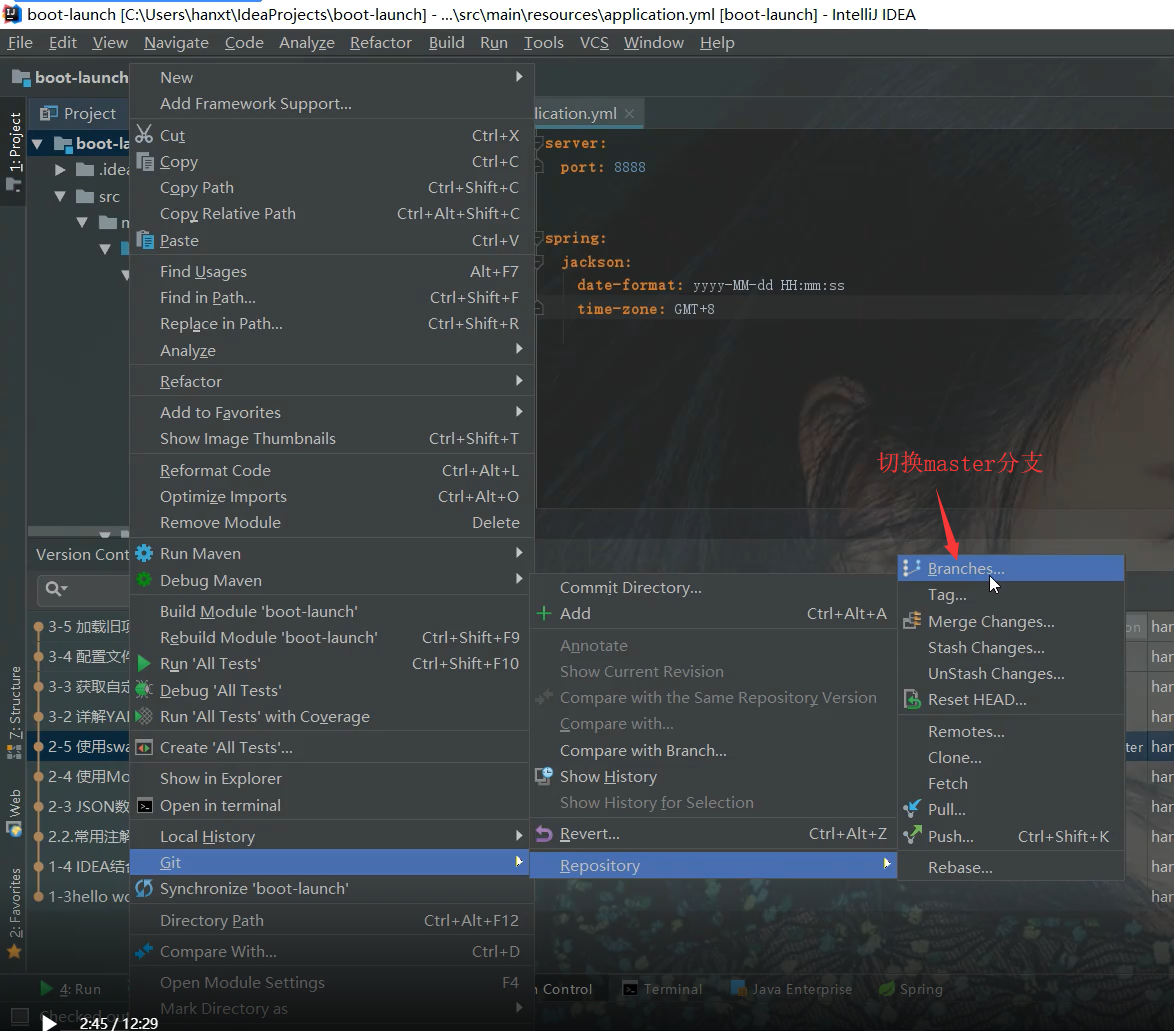The image size is (1174, 1031).
Task: Open the Java Enterprise tool tab
Action: pos(791,989)
